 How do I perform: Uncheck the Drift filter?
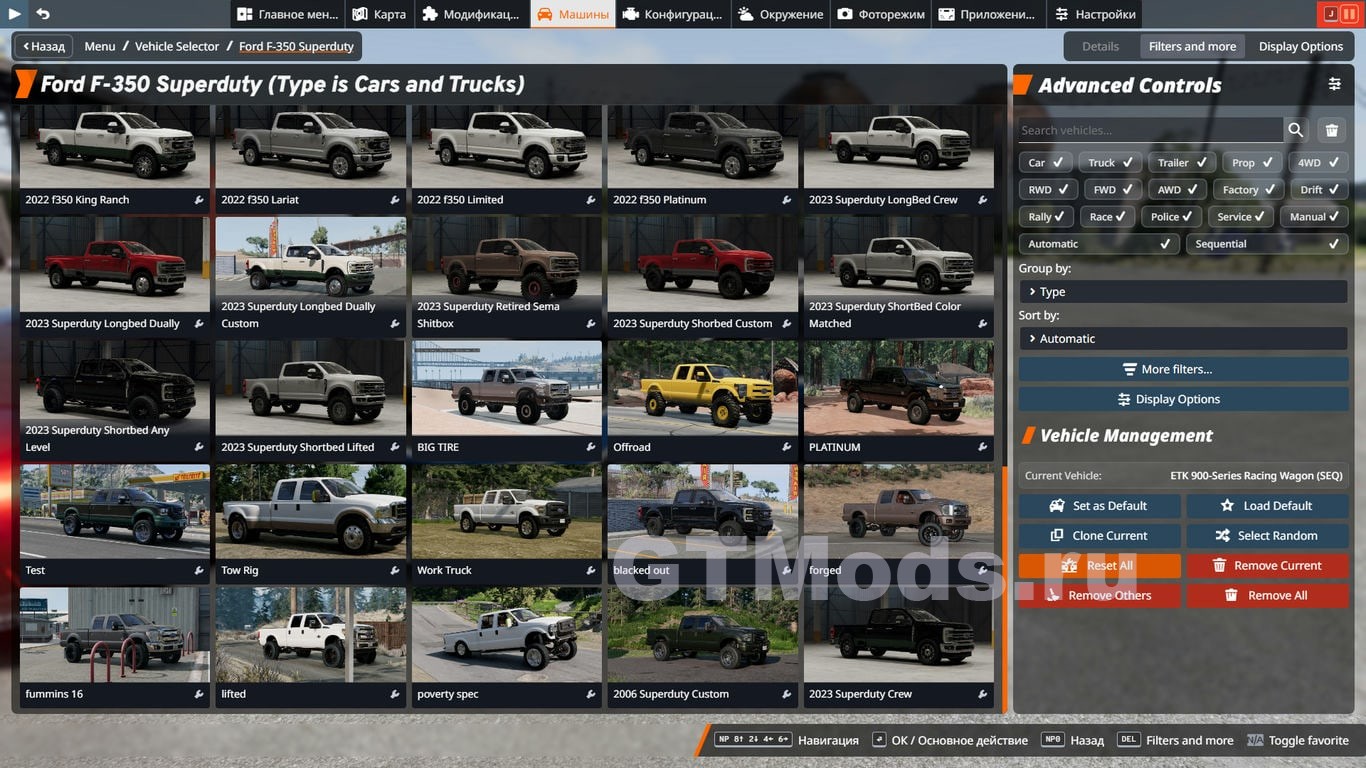tap(1319, 189)
